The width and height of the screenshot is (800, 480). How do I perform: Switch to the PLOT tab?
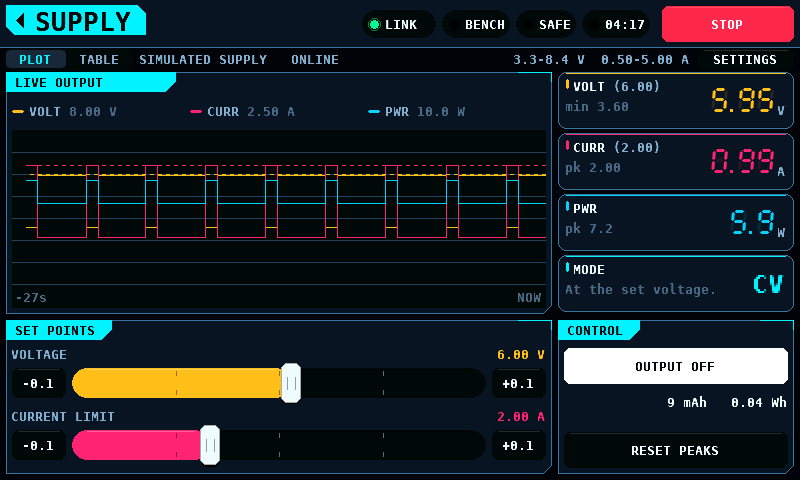[35, 60]
